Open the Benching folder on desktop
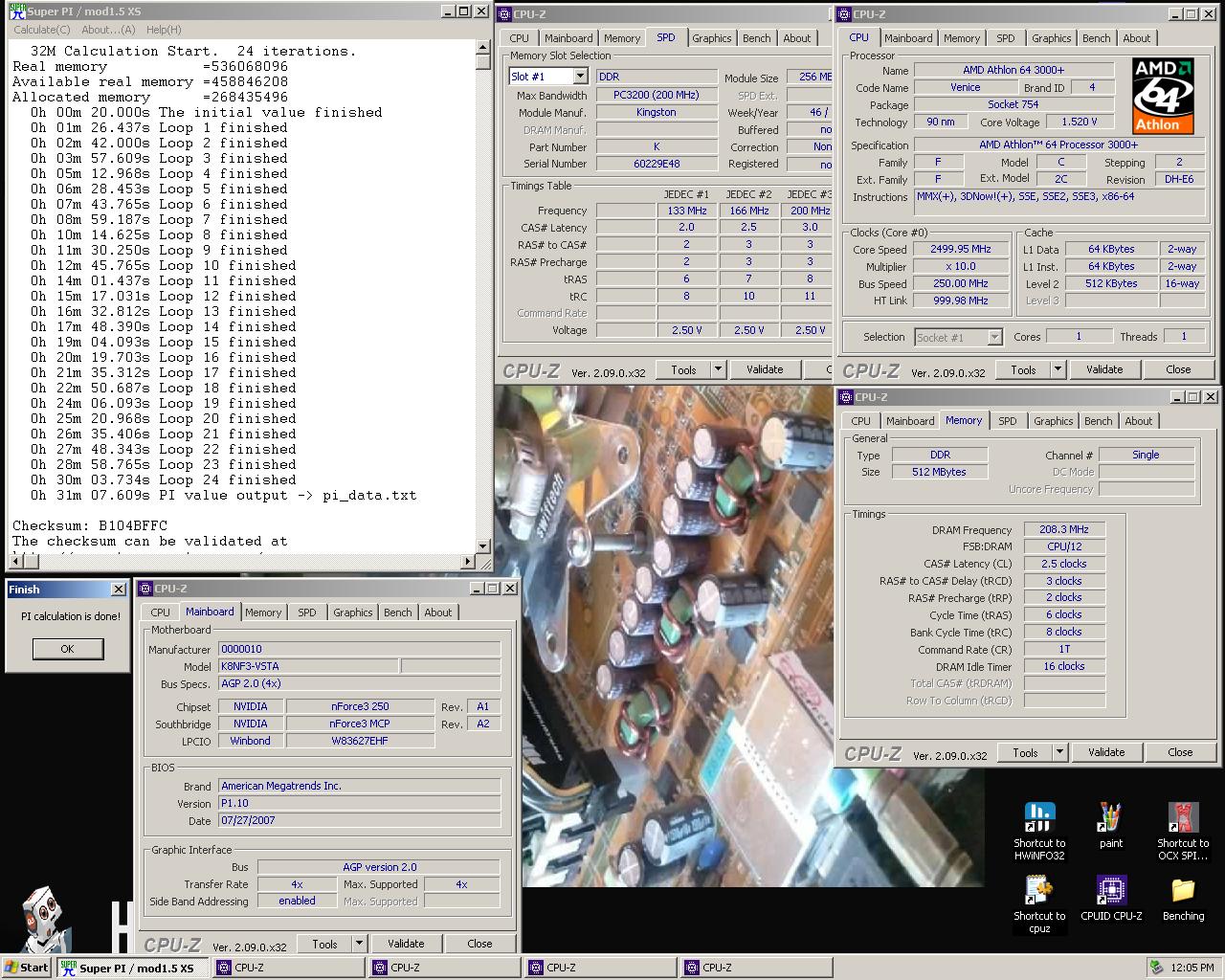 pos(1183,891)
